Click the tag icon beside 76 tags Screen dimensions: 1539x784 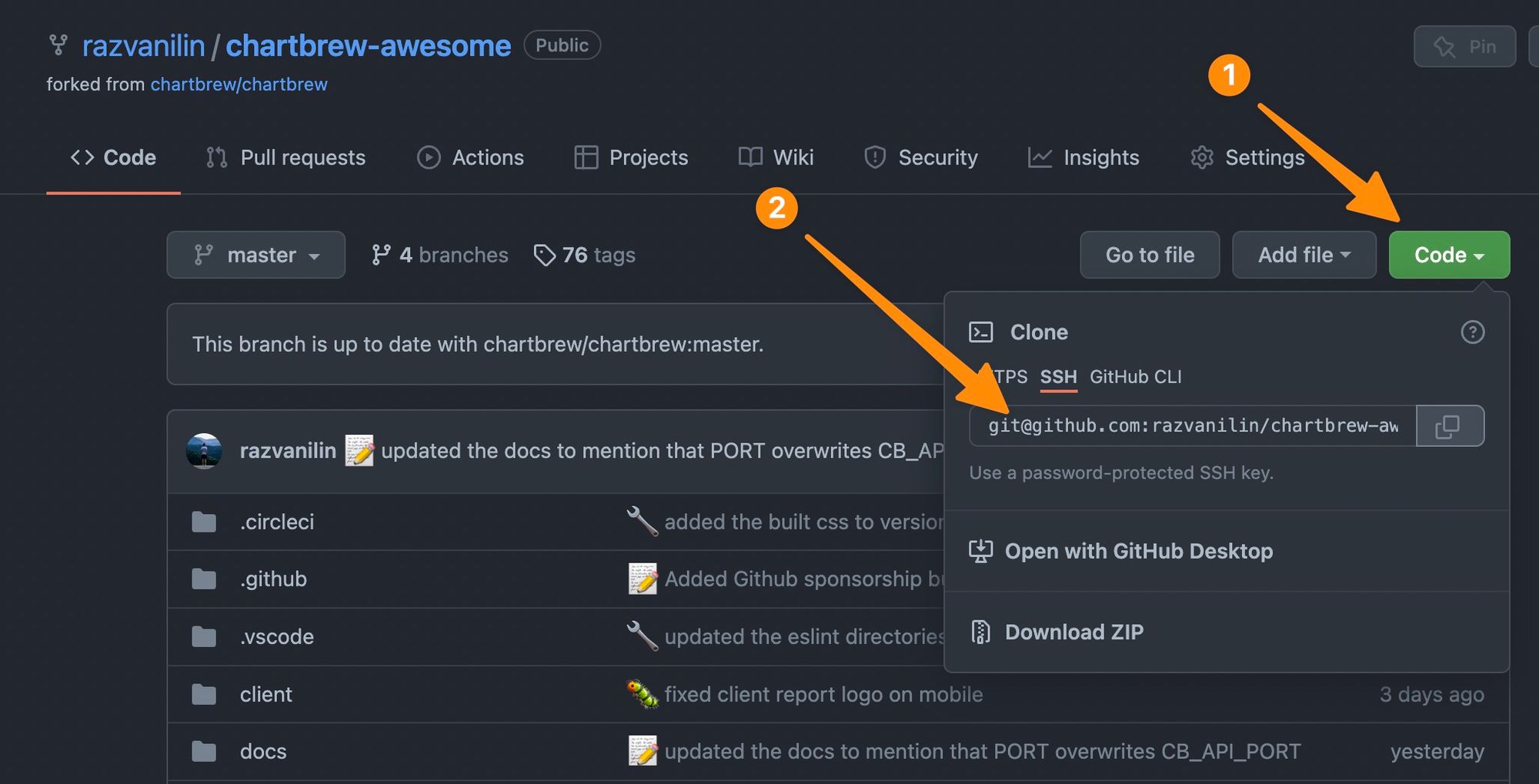tap(544, 255)
